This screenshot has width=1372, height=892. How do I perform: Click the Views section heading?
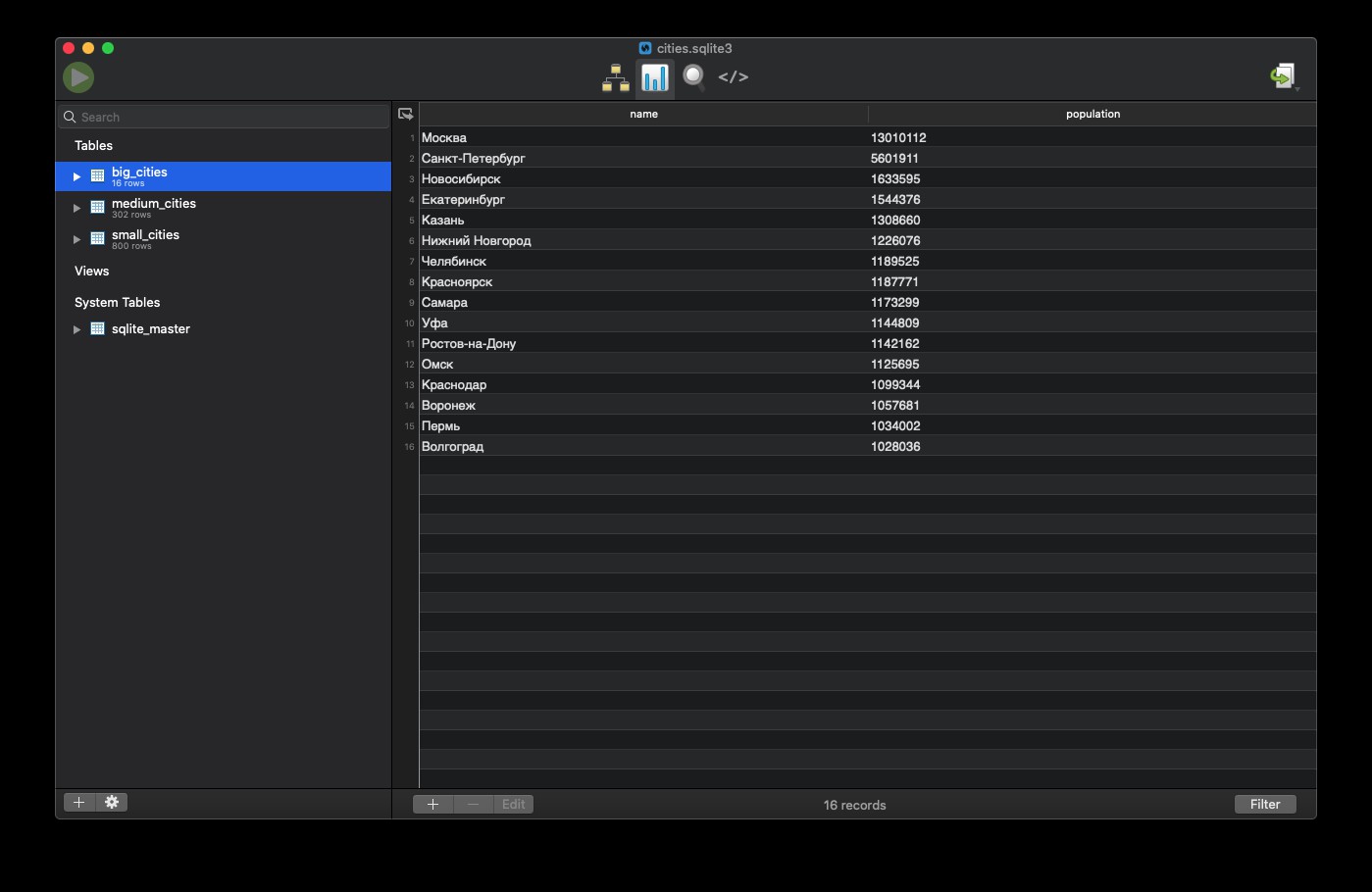(92, 271)
